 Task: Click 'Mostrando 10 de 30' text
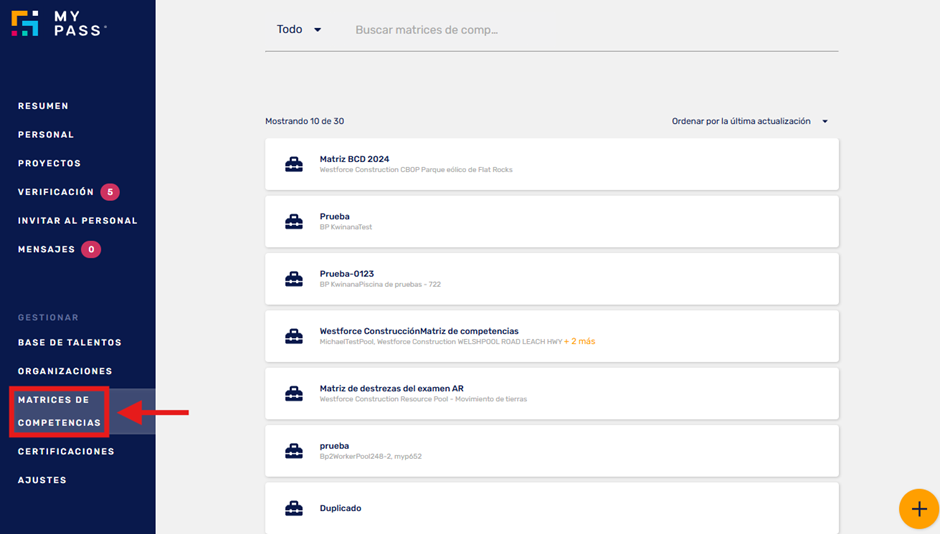click(305, 121)
